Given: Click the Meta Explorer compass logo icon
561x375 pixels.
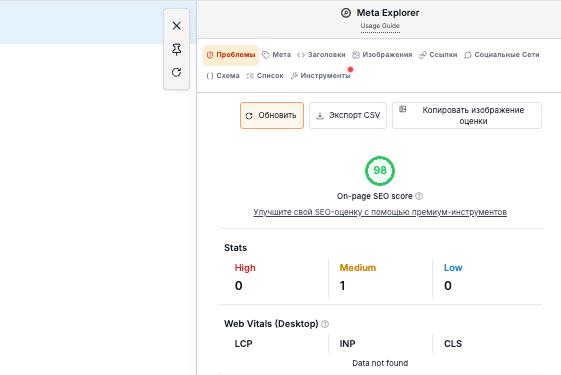Looking at the screenshot, I should [x=346, y=13].
